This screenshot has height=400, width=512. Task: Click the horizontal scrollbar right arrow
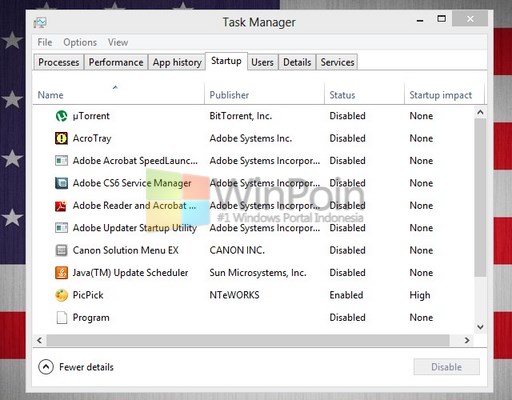467,340
